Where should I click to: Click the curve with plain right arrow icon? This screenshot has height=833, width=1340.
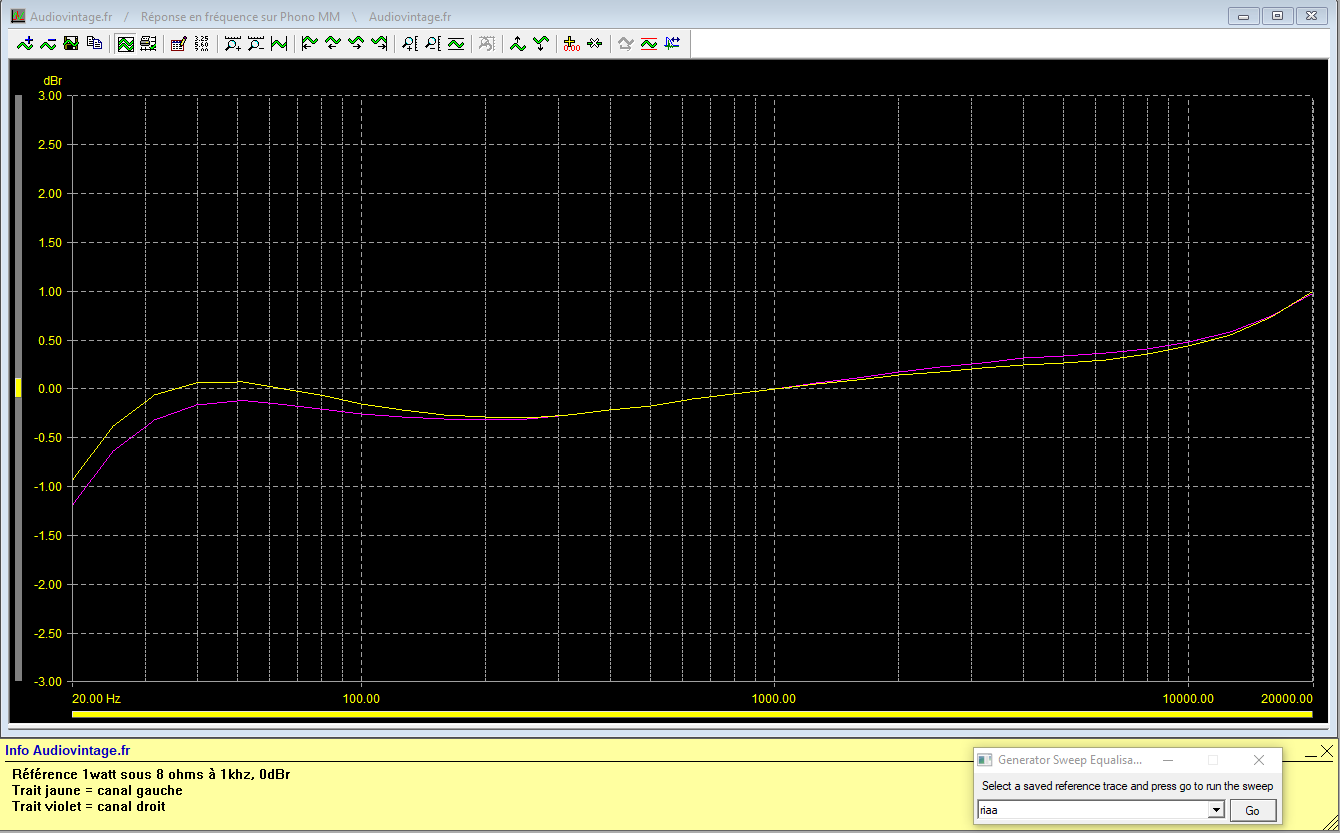point(356,43)
